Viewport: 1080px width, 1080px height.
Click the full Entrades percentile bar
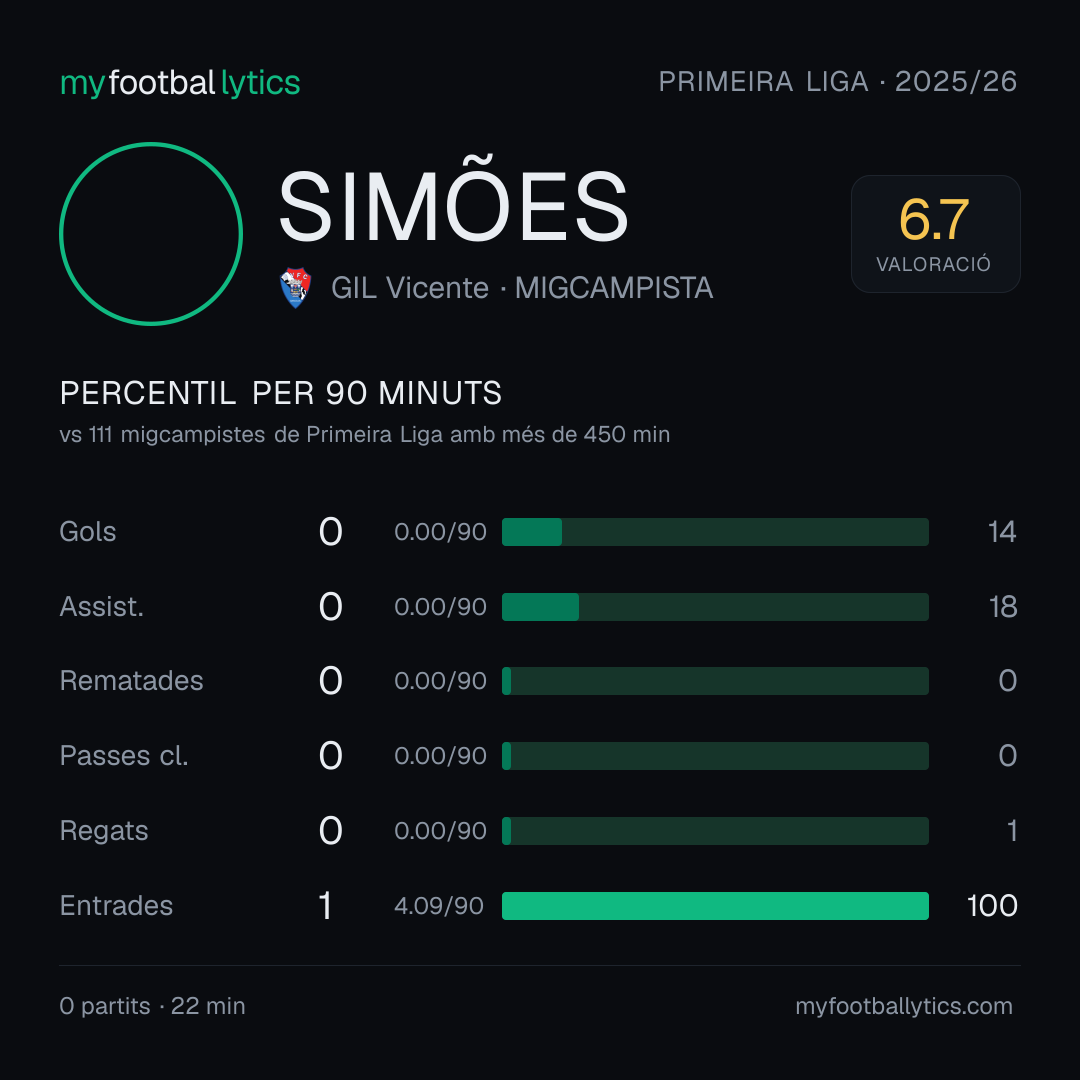(x=715, y=906)
